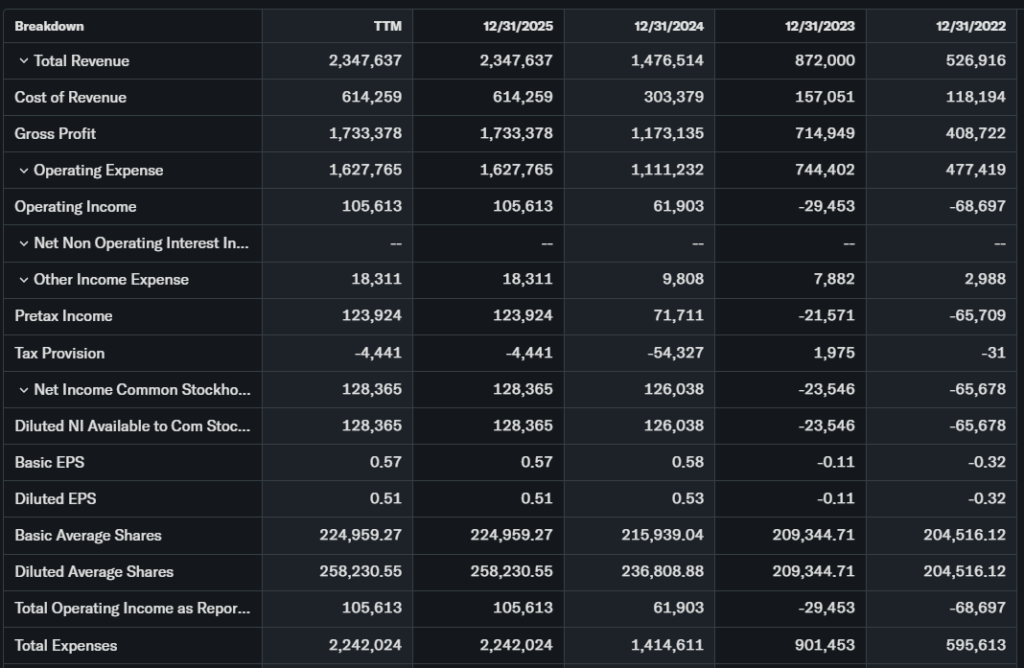Select the Pretax Income row label
The image size is (1024, 668).
pyautogui.click(x=63, y=316)
